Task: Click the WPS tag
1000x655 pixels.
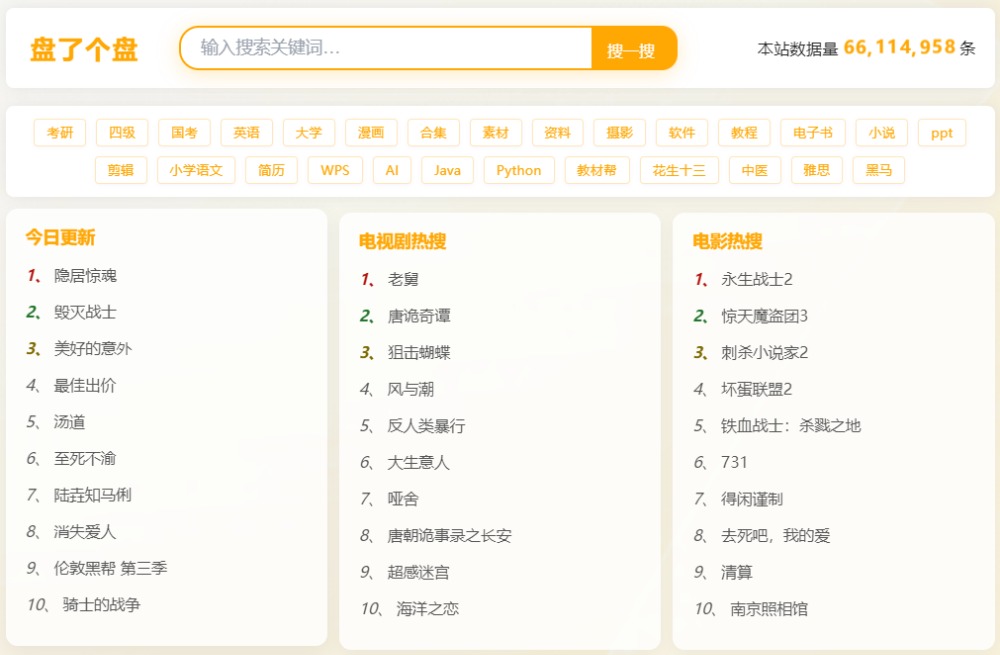Action: [335, 170]
